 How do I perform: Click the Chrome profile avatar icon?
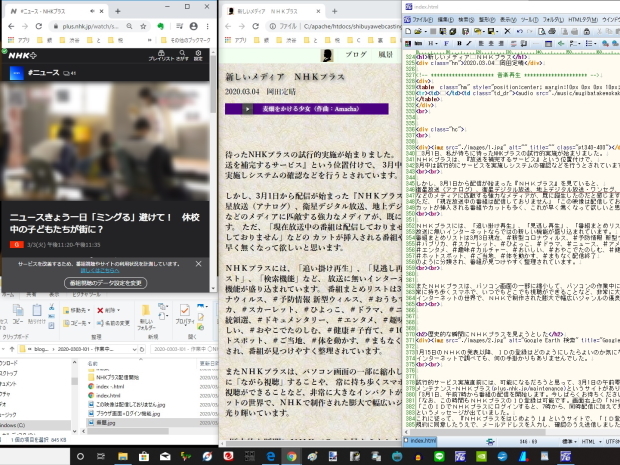pos(193,26)
